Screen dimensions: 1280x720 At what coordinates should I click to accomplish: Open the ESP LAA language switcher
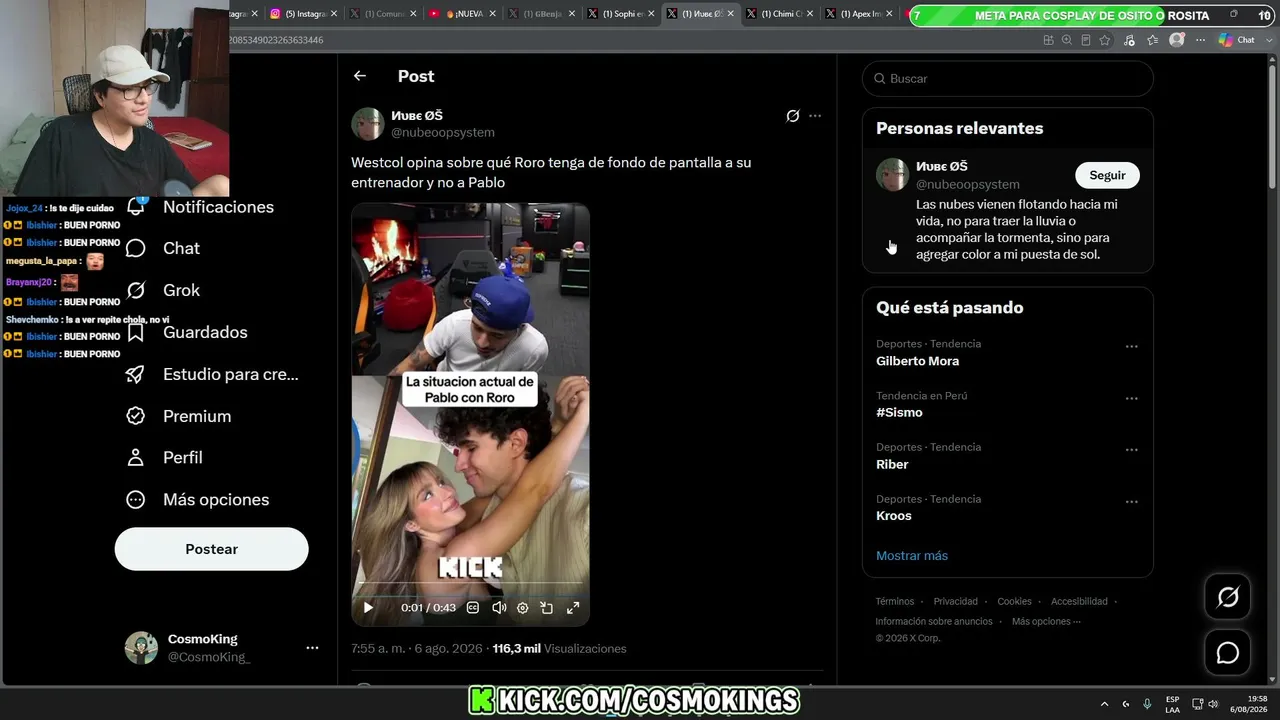(1172, 704)
